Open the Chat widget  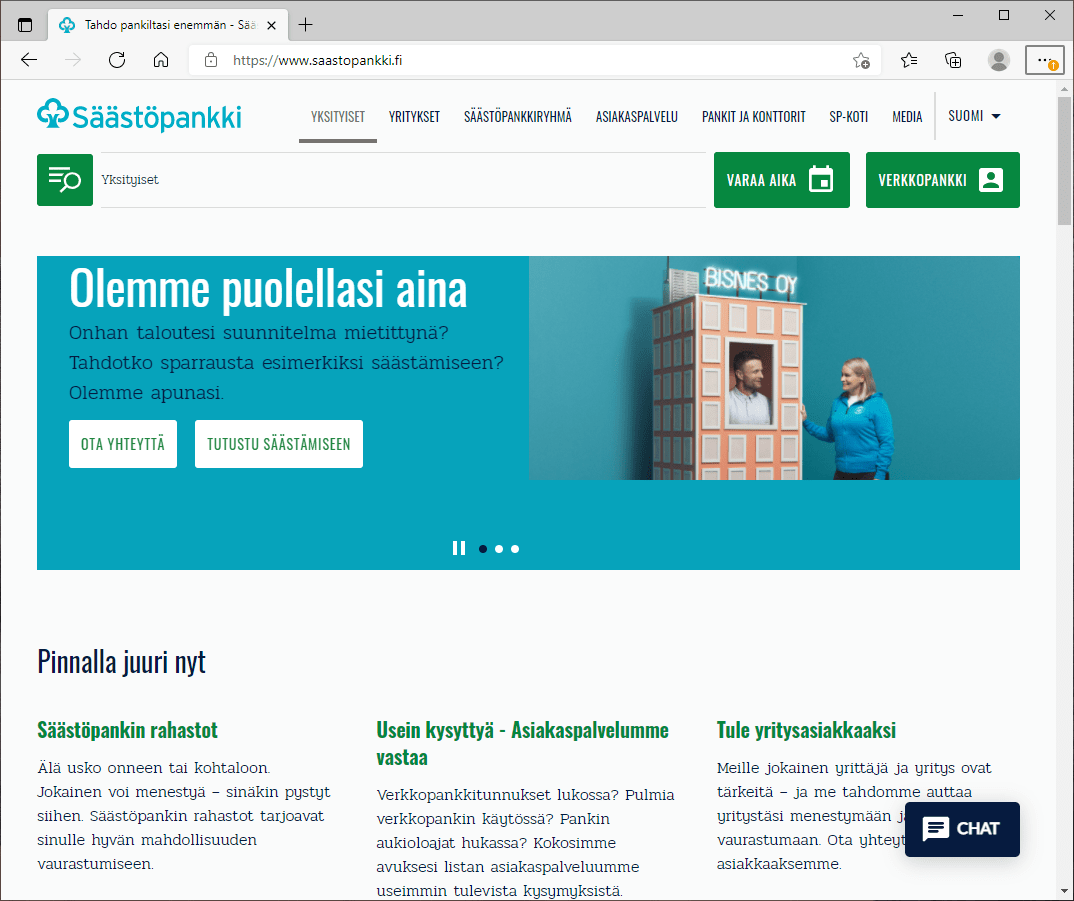pos(962,829)
